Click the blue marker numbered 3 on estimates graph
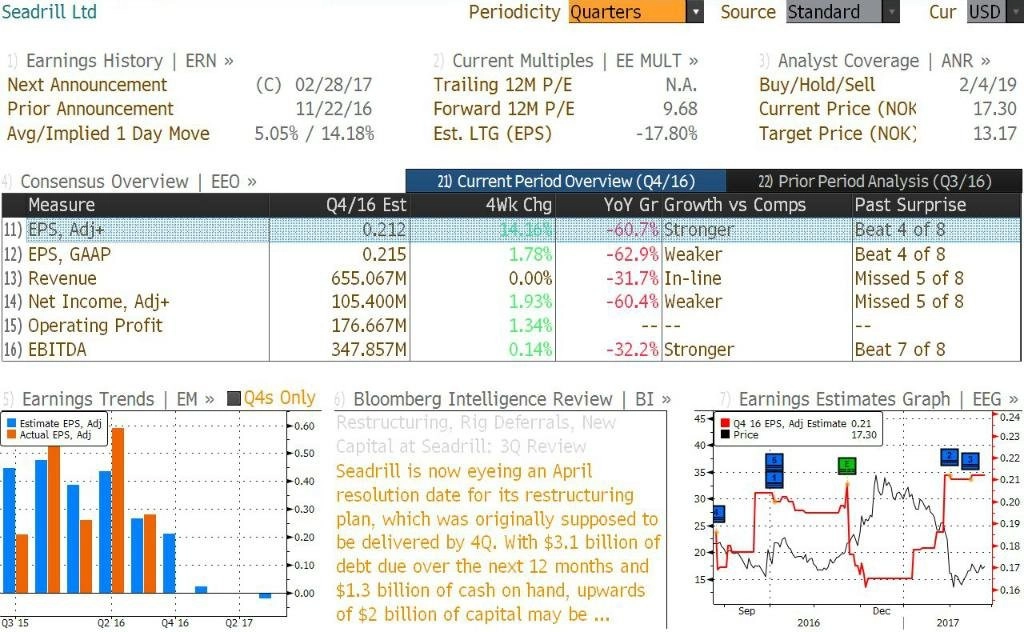 click(x=970, y=460)
